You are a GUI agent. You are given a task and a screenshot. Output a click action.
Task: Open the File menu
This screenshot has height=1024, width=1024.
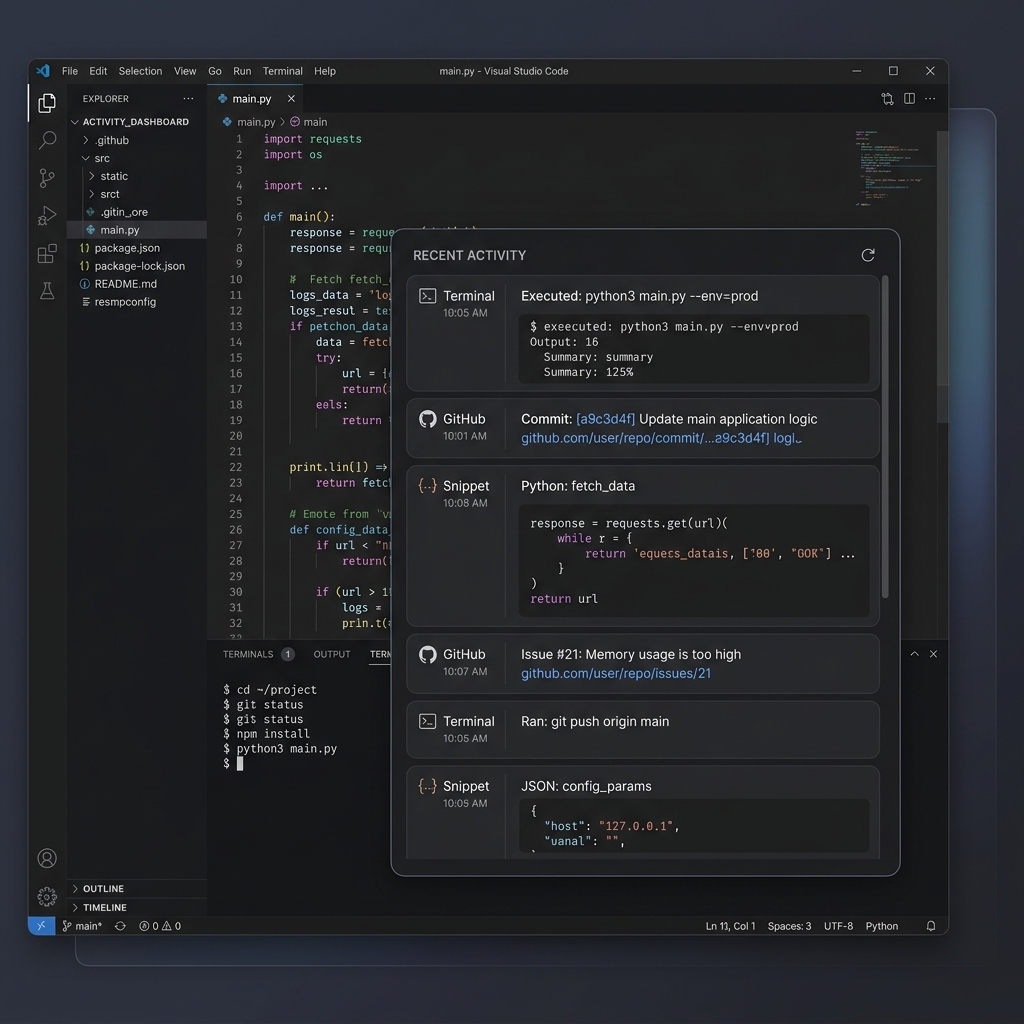click(x=70, y=71)
